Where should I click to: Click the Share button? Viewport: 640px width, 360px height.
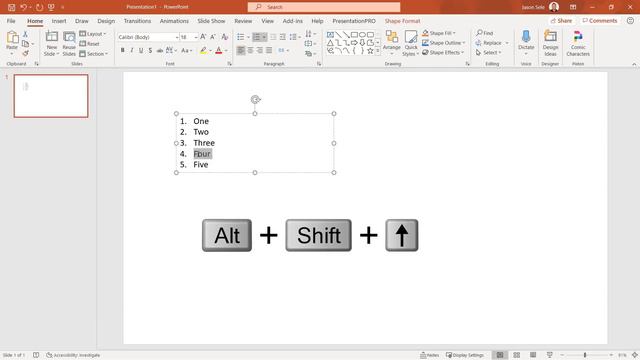561,20
